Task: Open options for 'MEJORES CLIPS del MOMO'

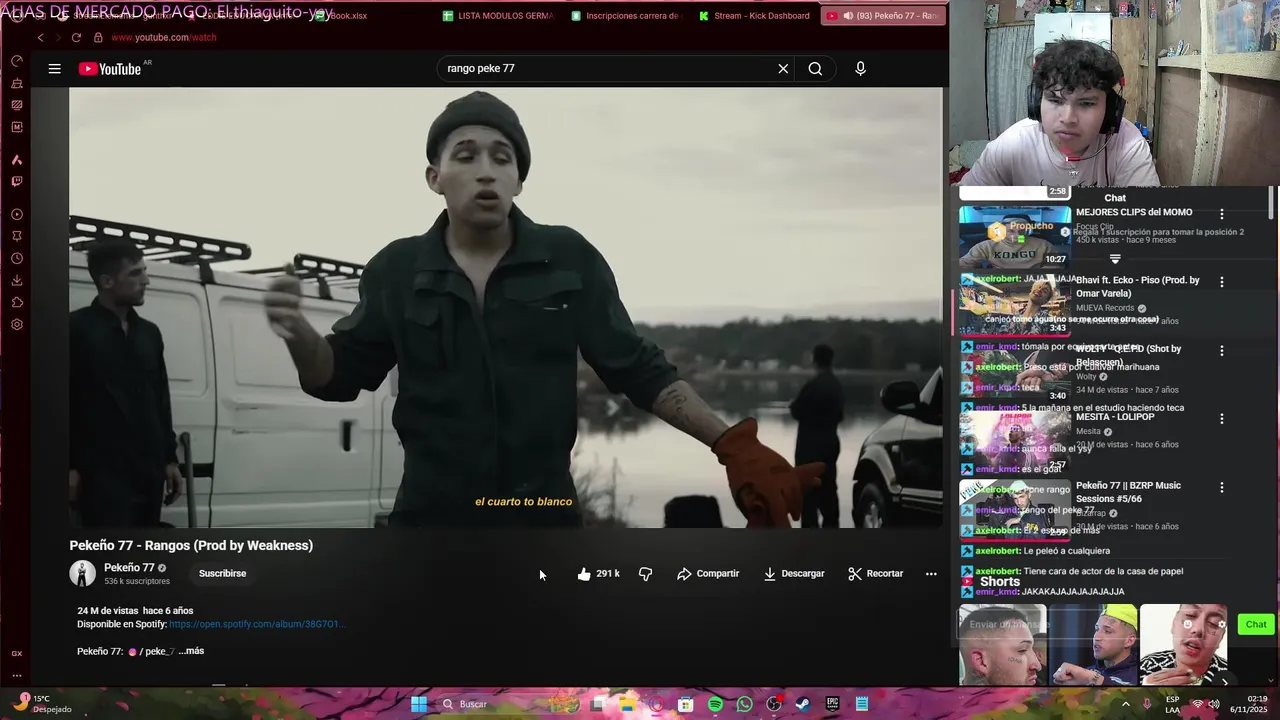Action: [x=1221, y=214]
